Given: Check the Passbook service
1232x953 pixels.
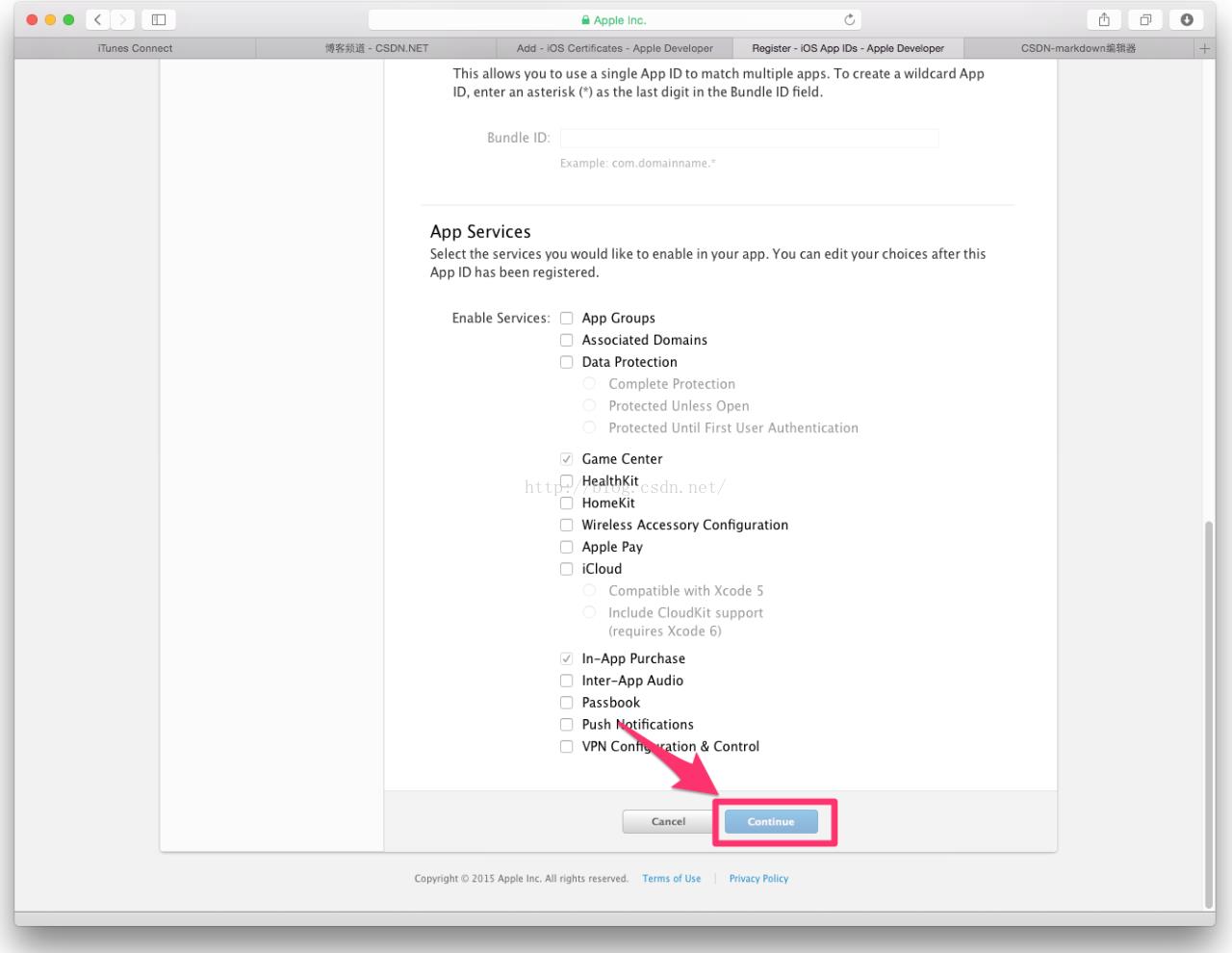Looking at the screenshot, I should (567, 703).
